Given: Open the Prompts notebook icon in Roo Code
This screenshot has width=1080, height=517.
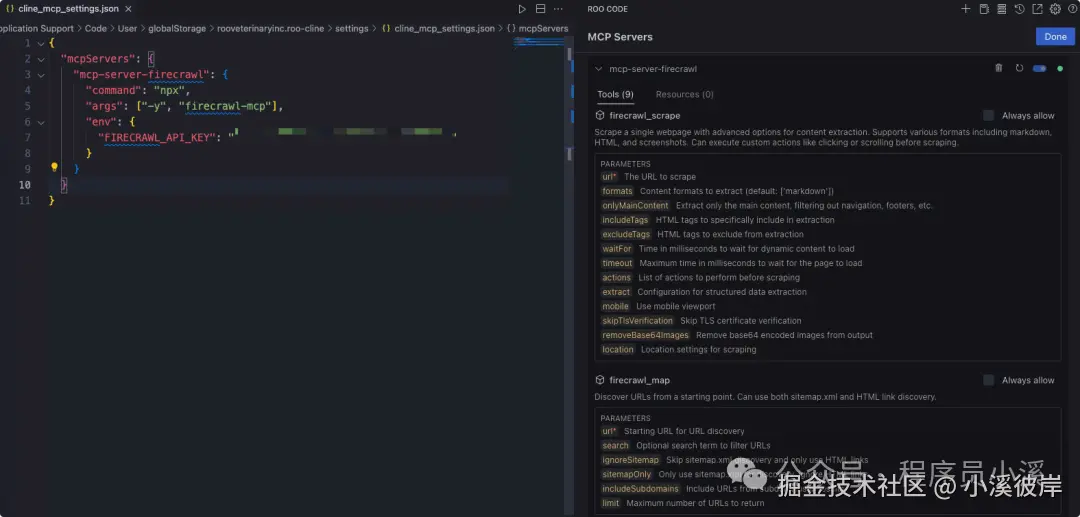Looking at the screenshot, I should point(984,9).
